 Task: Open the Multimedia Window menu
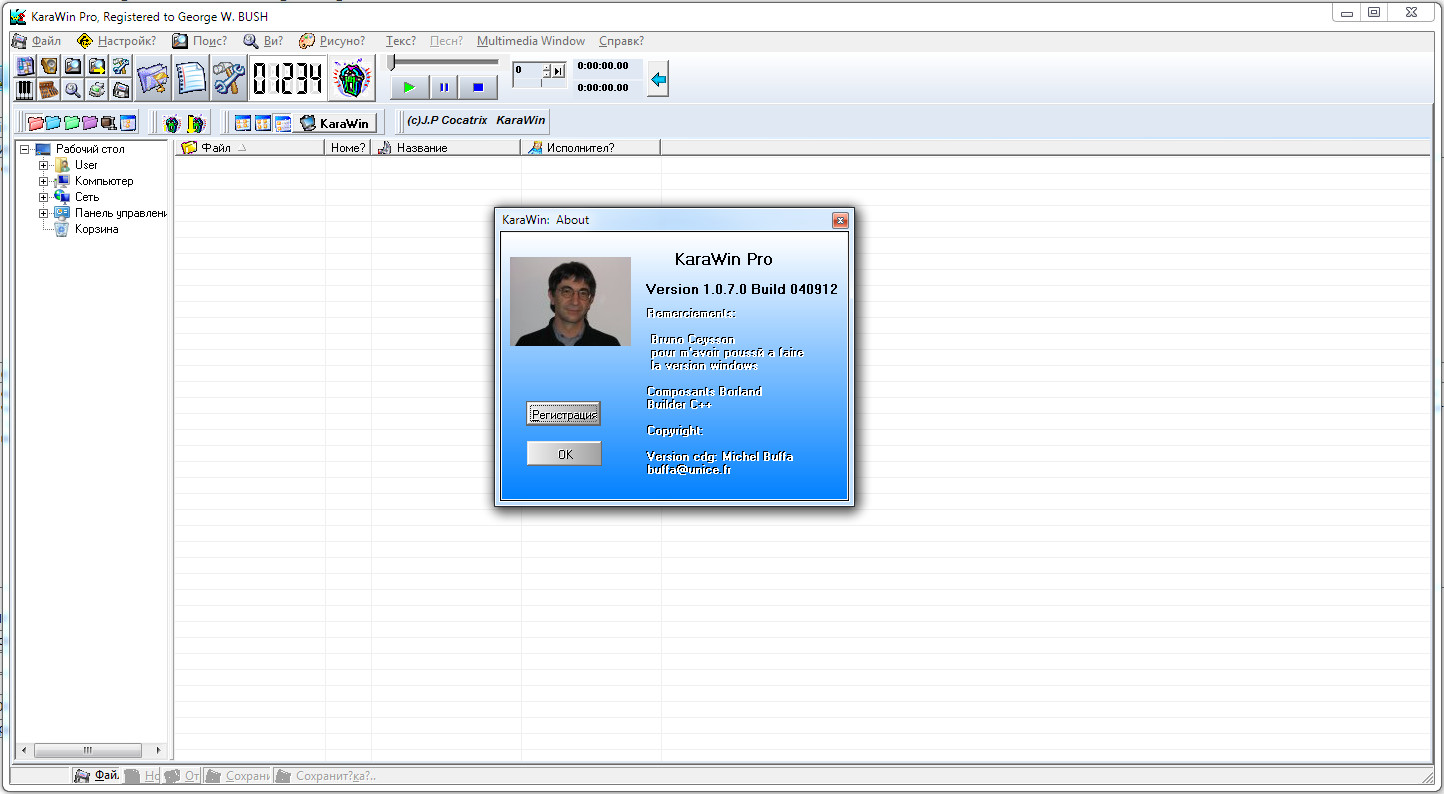coord(531,41)
